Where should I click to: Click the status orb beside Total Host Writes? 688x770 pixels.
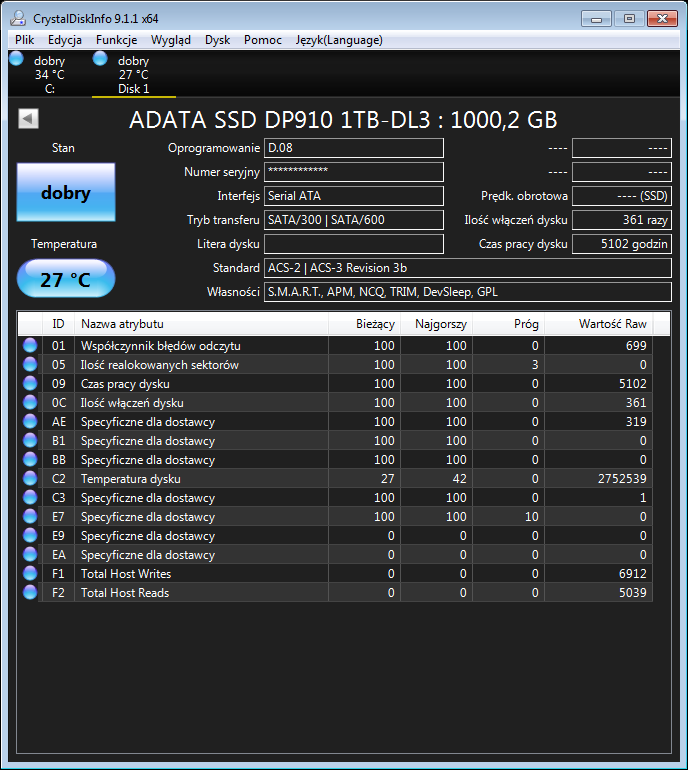[30, 574]
